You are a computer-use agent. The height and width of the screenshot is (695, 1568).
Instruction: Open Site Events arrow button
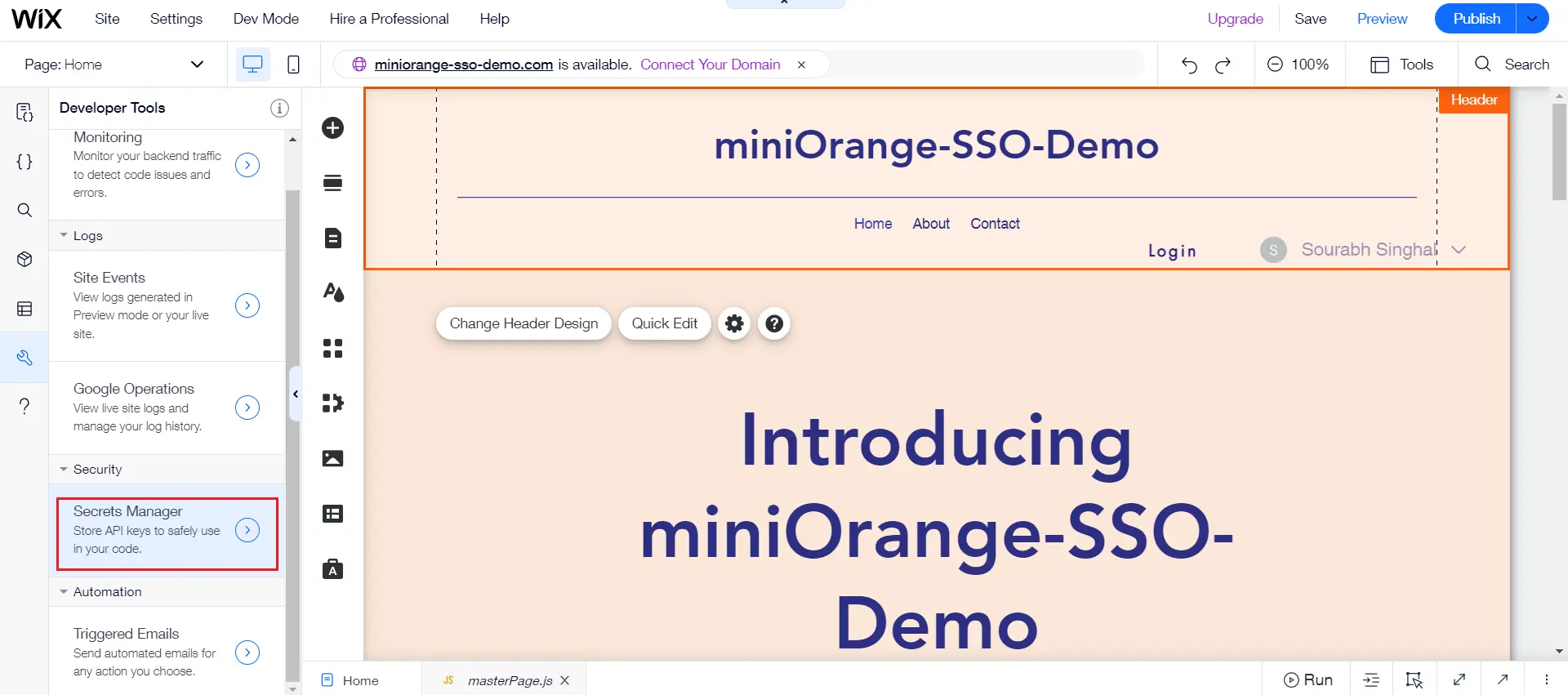click(247, 305)
